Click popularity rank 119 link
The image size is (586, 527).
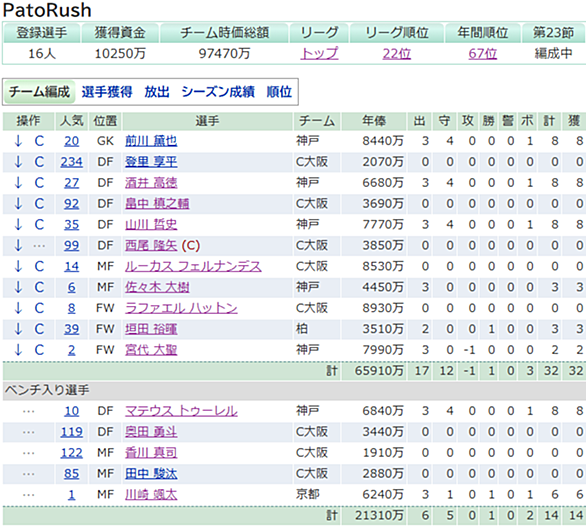click(71, 432)
